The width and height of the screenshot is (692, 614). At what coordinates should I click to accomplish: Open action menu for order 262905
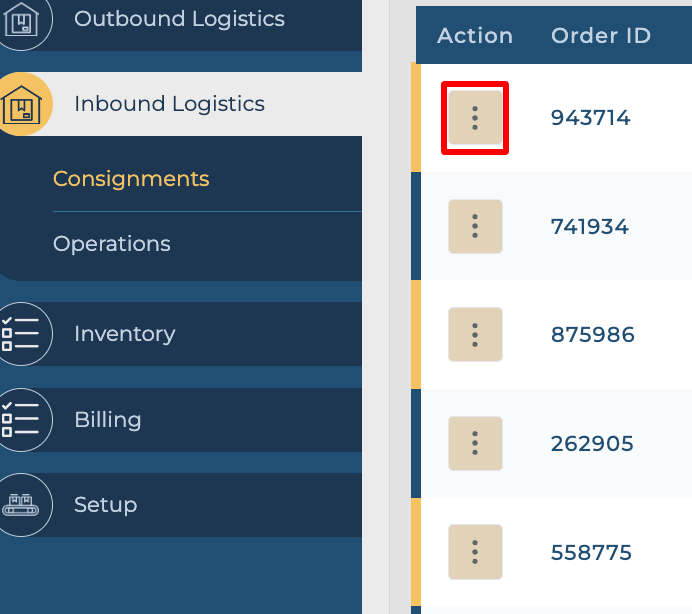475,444
